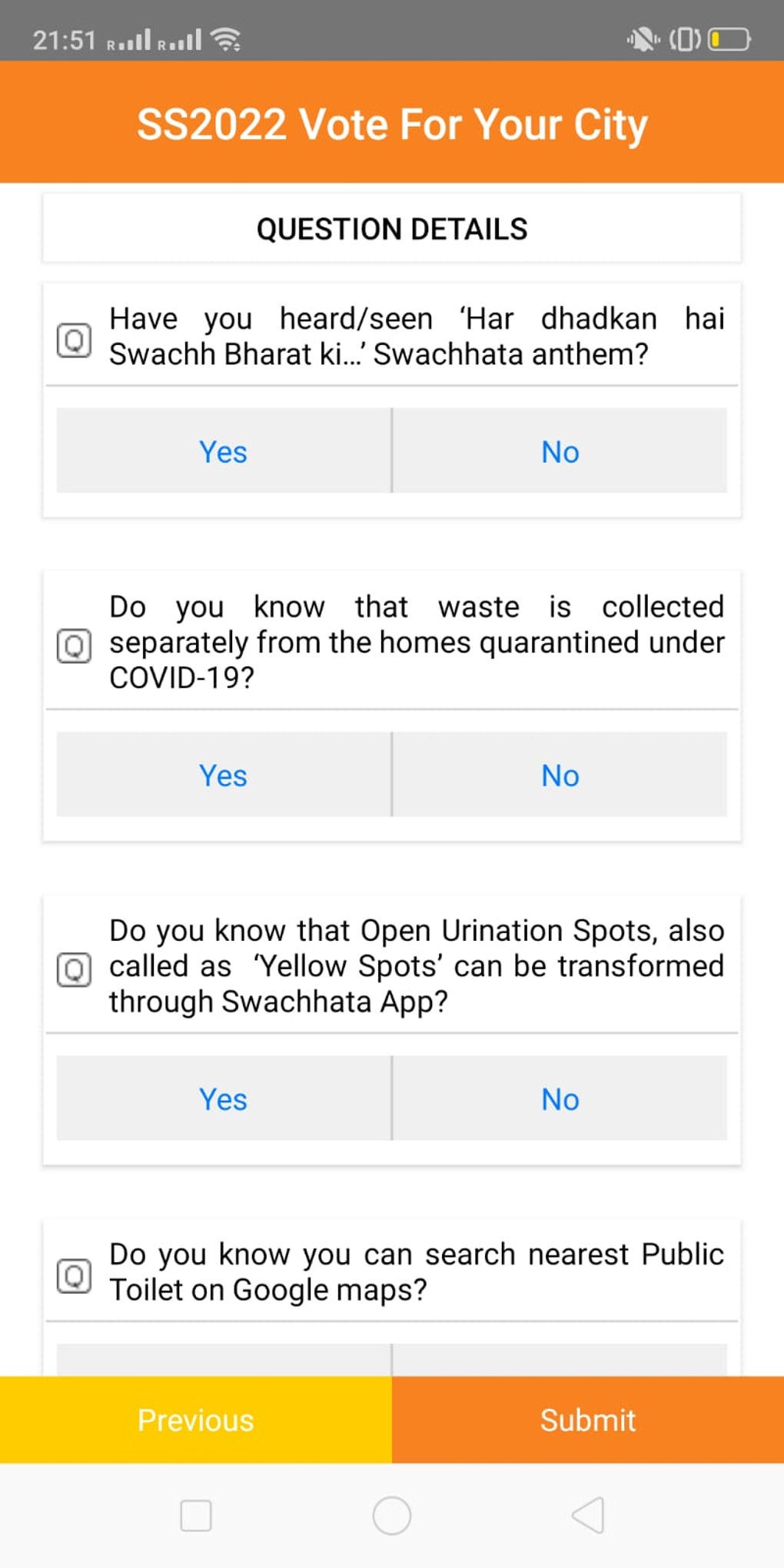Select No for the Yellow Spots question

tap(560, 1098)
